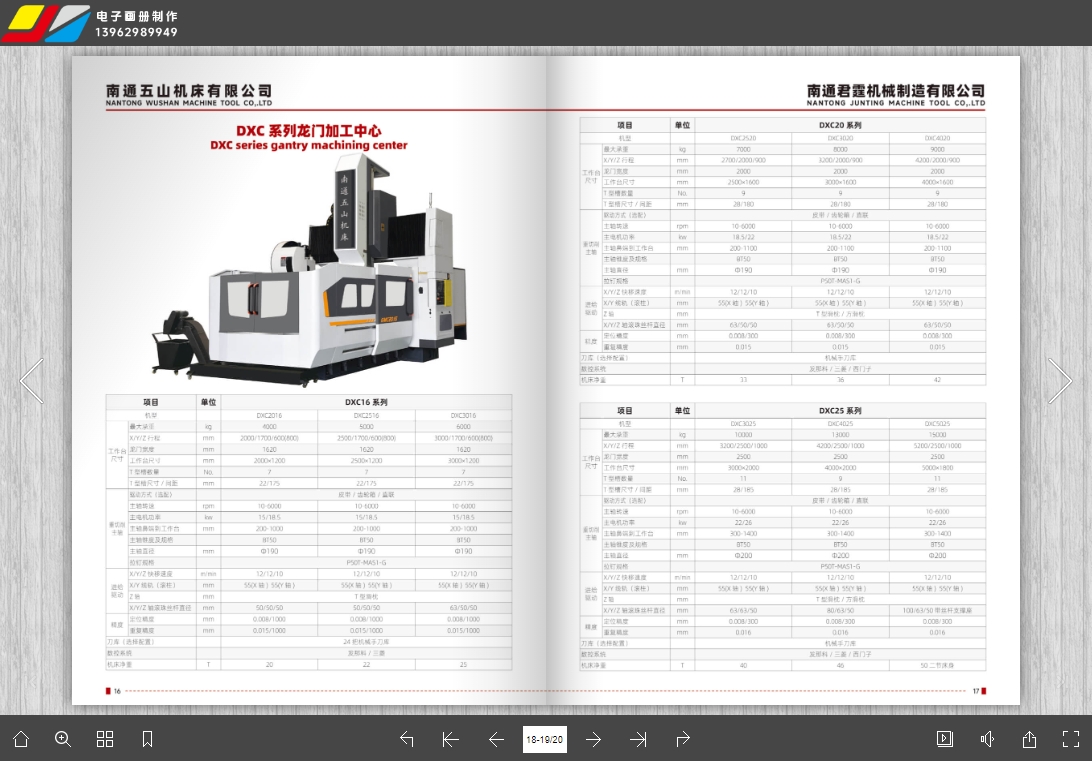Viewport: 1092px width, 761px height.
Task: Click the DXC20 系列 table header
Action: 840,125
